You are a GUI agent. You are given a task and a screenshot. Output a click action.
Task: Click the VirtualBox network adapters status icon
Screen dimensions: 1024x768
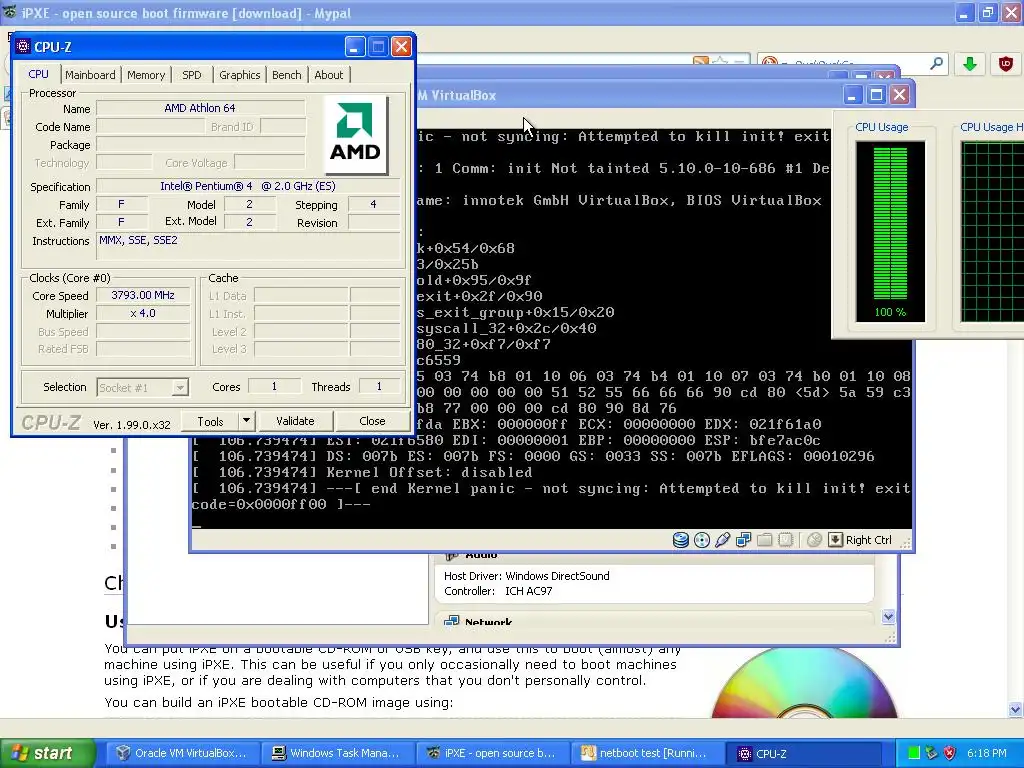[x=743, y=540]
